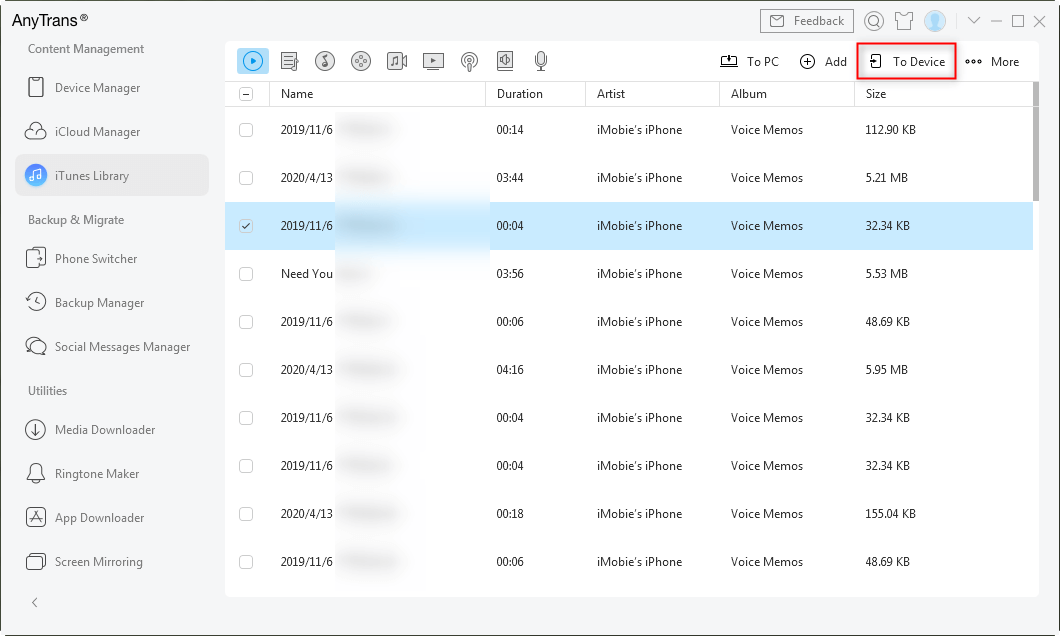Click the vertical scrollbar thumb
Viewport: 1060px width, 636px height.
(1036, 142)
